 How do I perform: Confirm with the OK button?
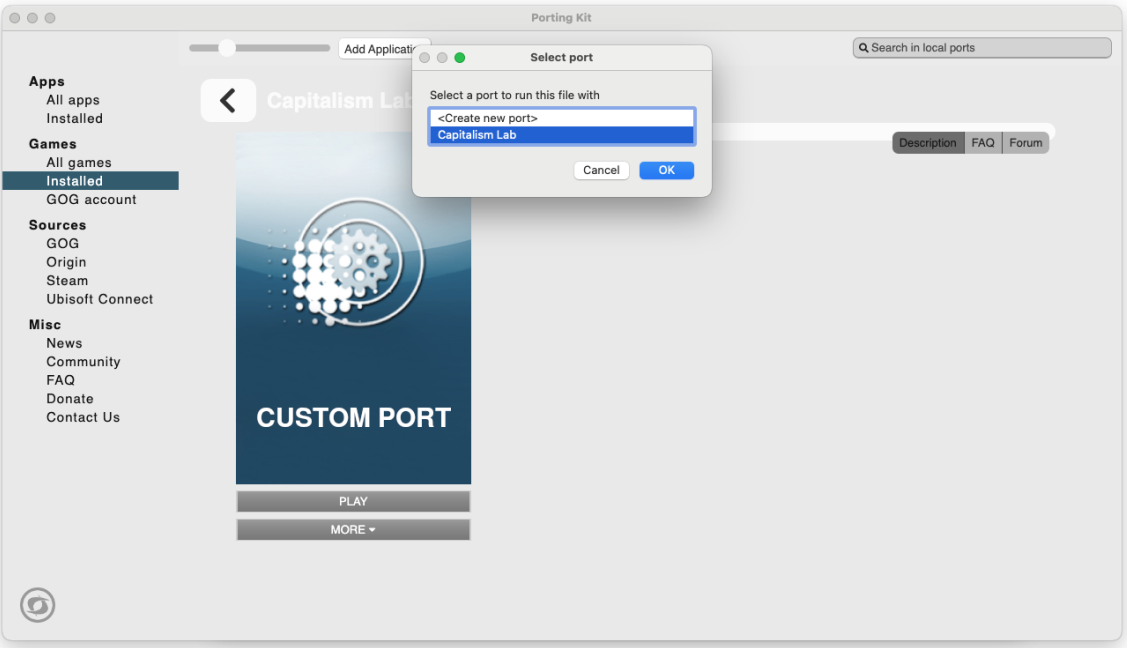666,170
